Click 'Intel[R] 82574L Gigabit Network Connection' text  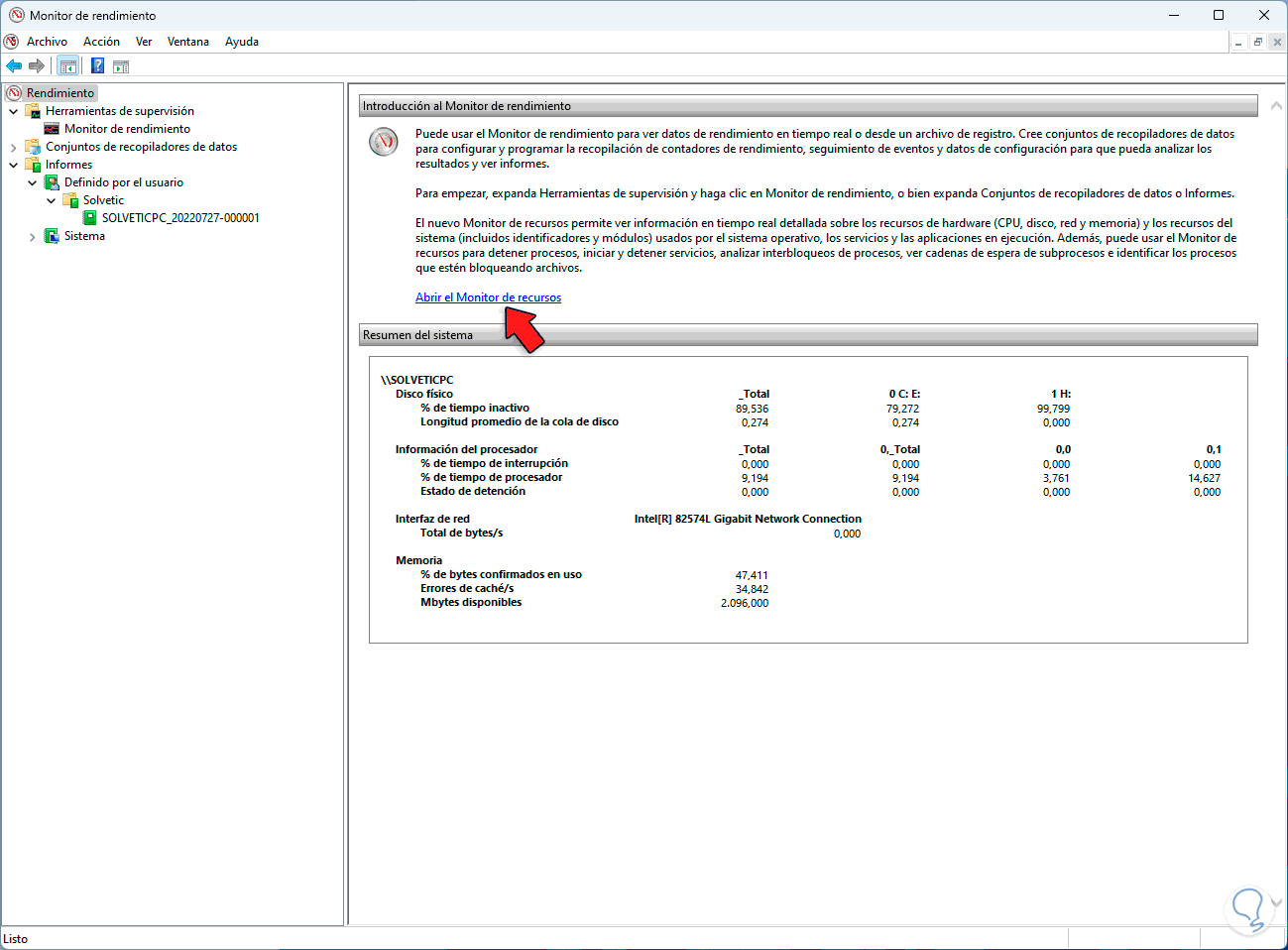(748, 519)
